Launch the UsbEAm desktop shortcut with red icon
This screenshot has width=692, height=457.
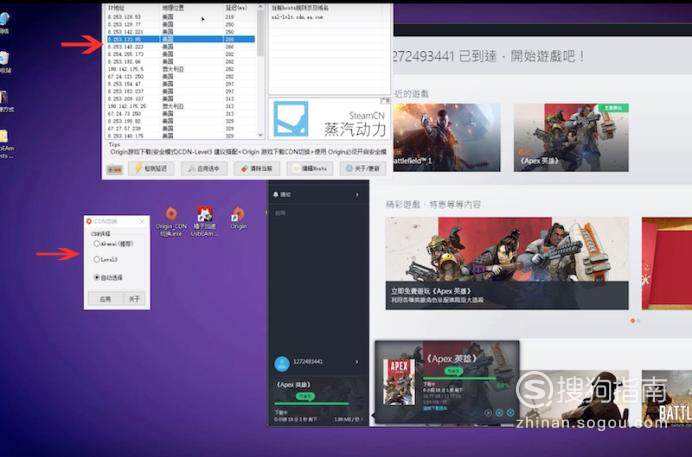pyautogui.click(x=204, y=221)
